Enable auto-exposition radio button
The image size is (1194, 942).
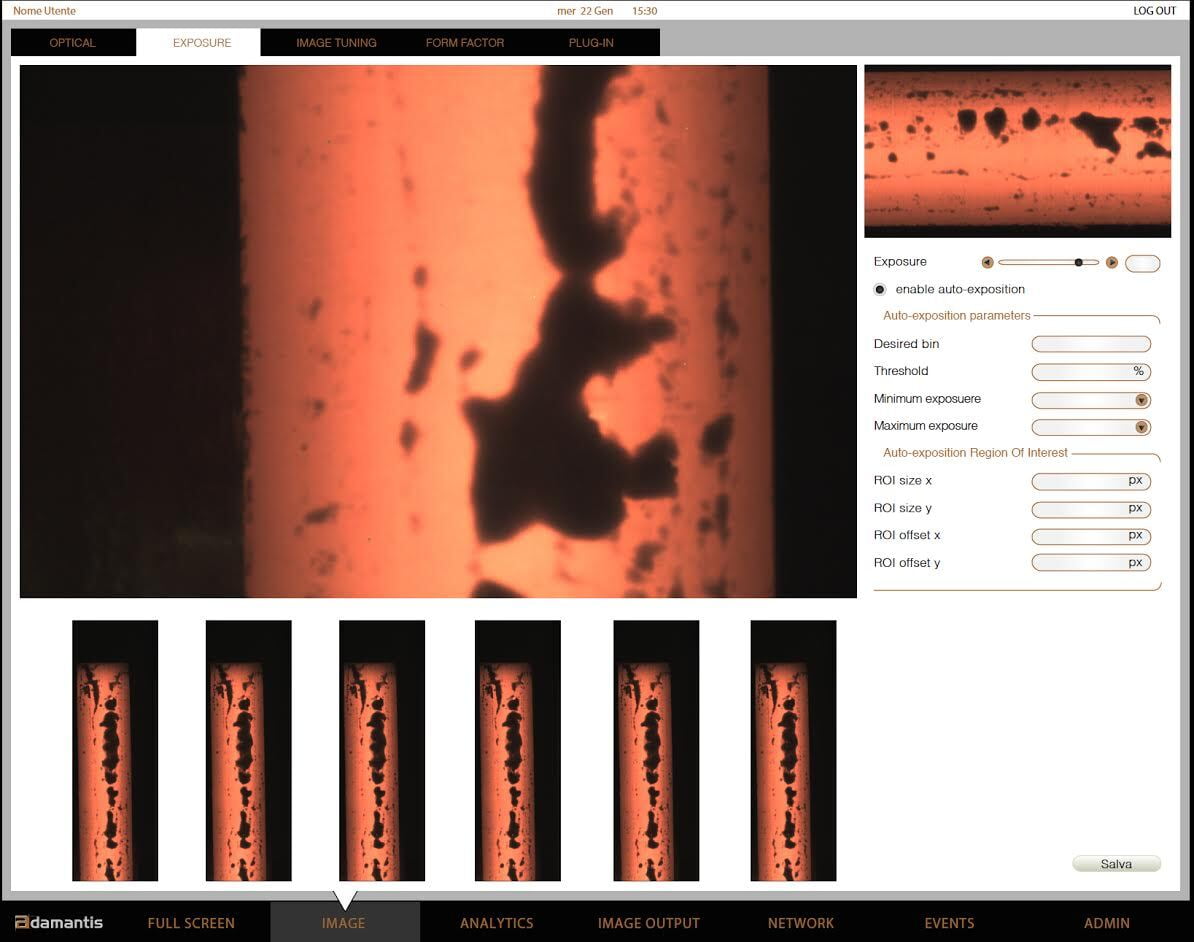880,289
